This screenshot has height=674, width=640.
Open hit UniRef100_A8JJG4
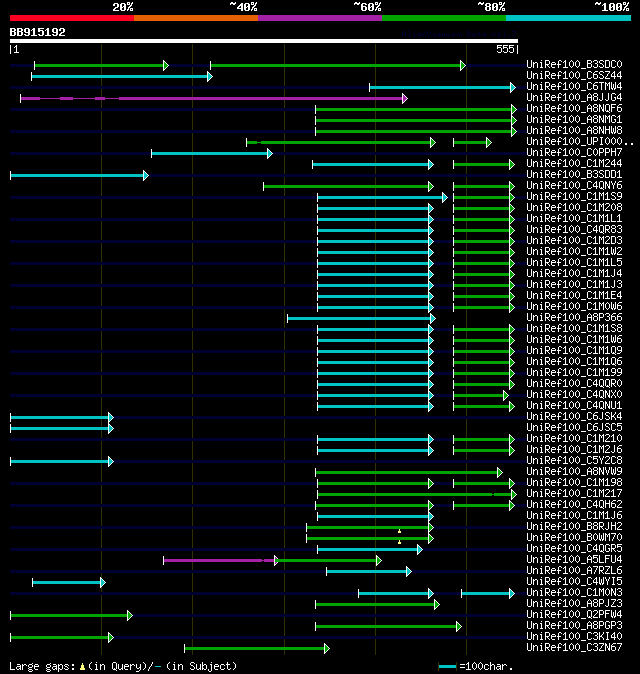574,98
